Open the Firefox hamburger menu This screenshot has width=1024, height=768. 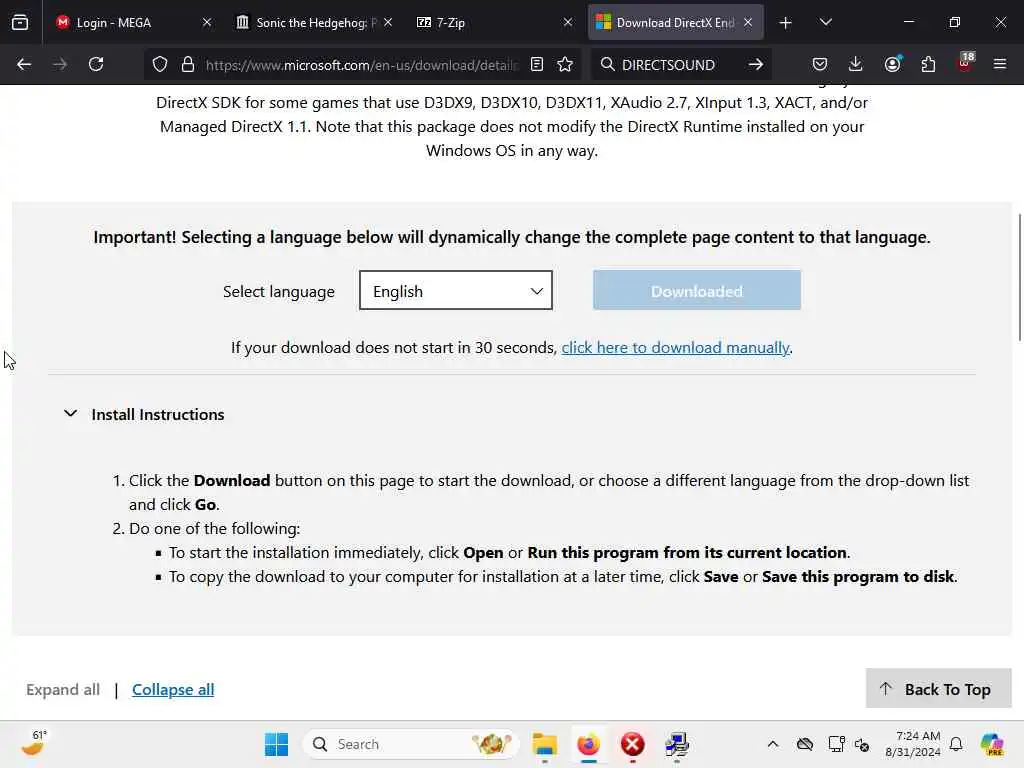(x=1000, y=64)
